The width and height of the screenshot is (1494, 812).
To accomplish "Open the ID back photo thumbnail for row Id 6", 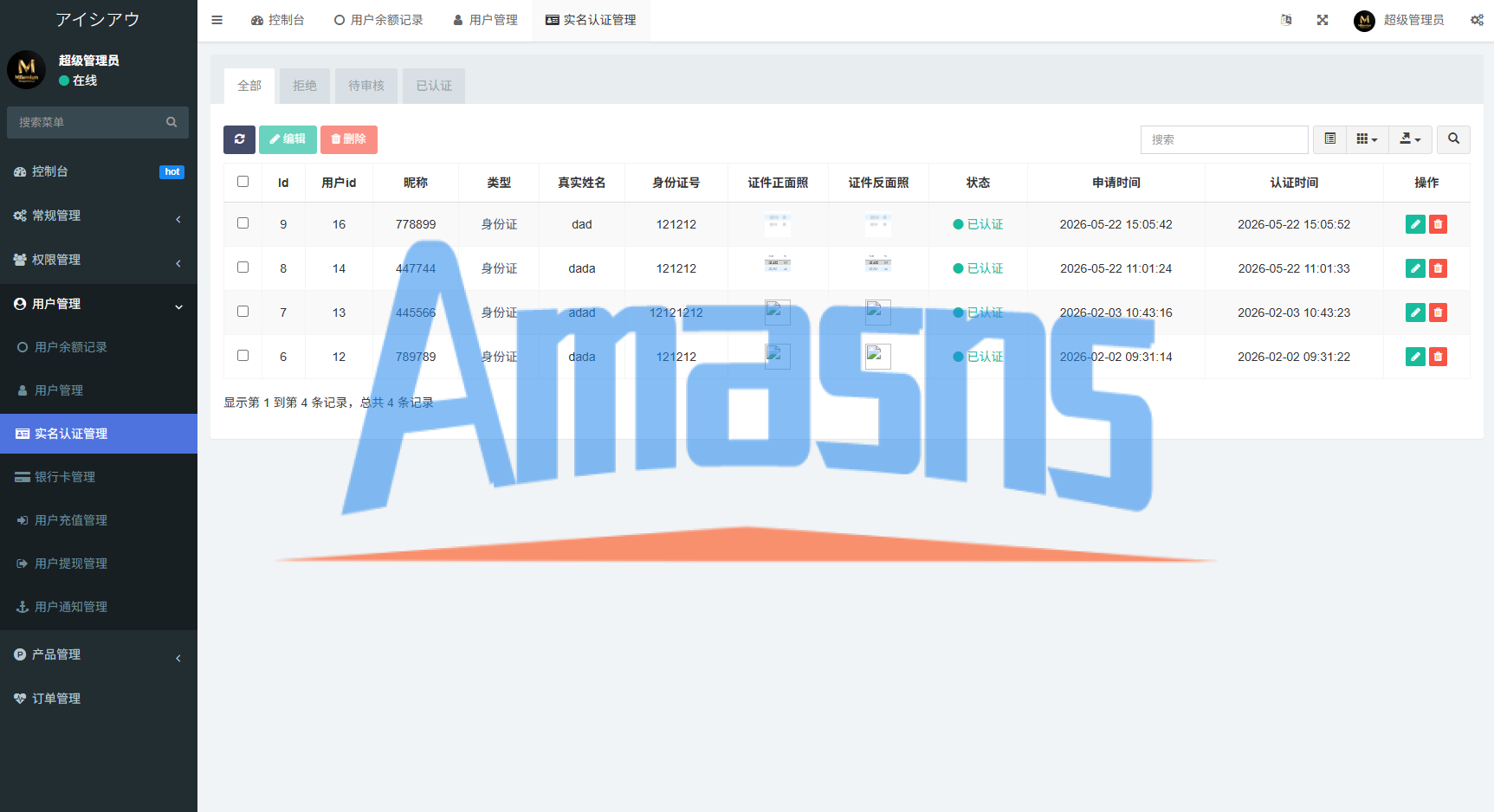I will 878,356.
